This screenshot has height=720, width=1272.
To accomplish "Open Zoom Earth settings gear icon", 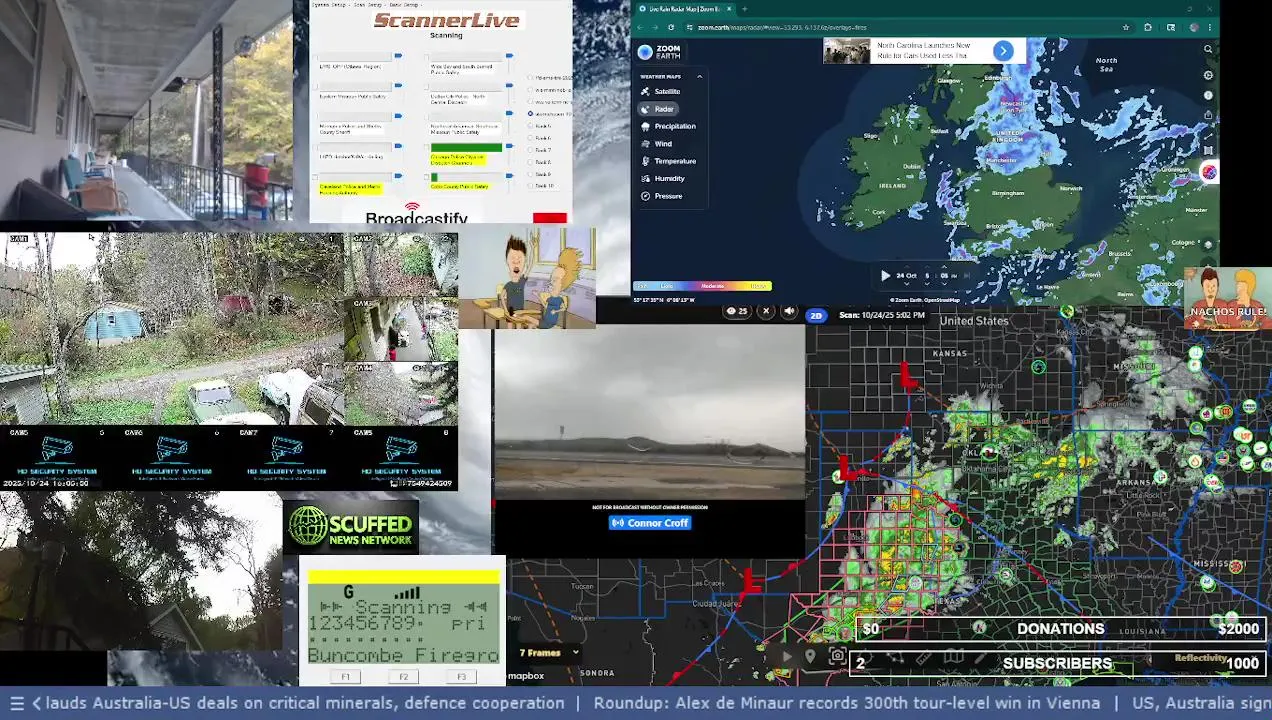I will click(x=1208, y=75).
